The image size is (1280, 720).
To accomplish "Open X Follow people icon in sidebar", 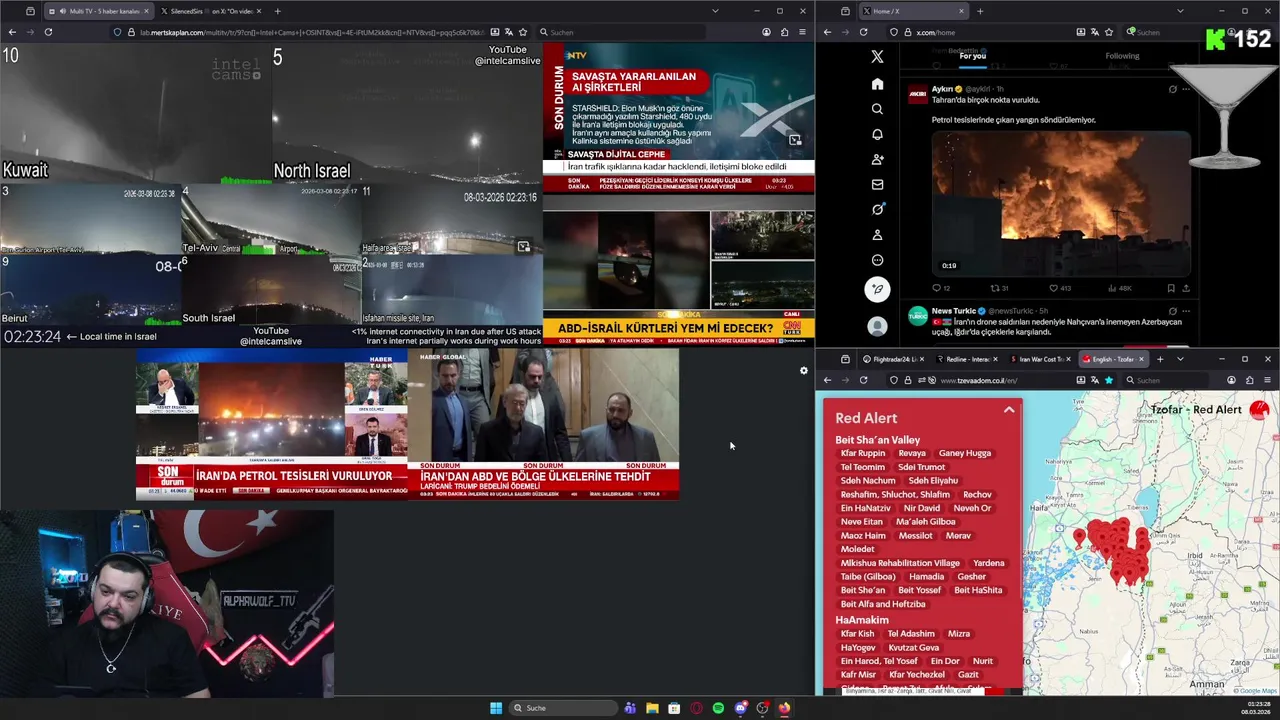I will 877,159.
